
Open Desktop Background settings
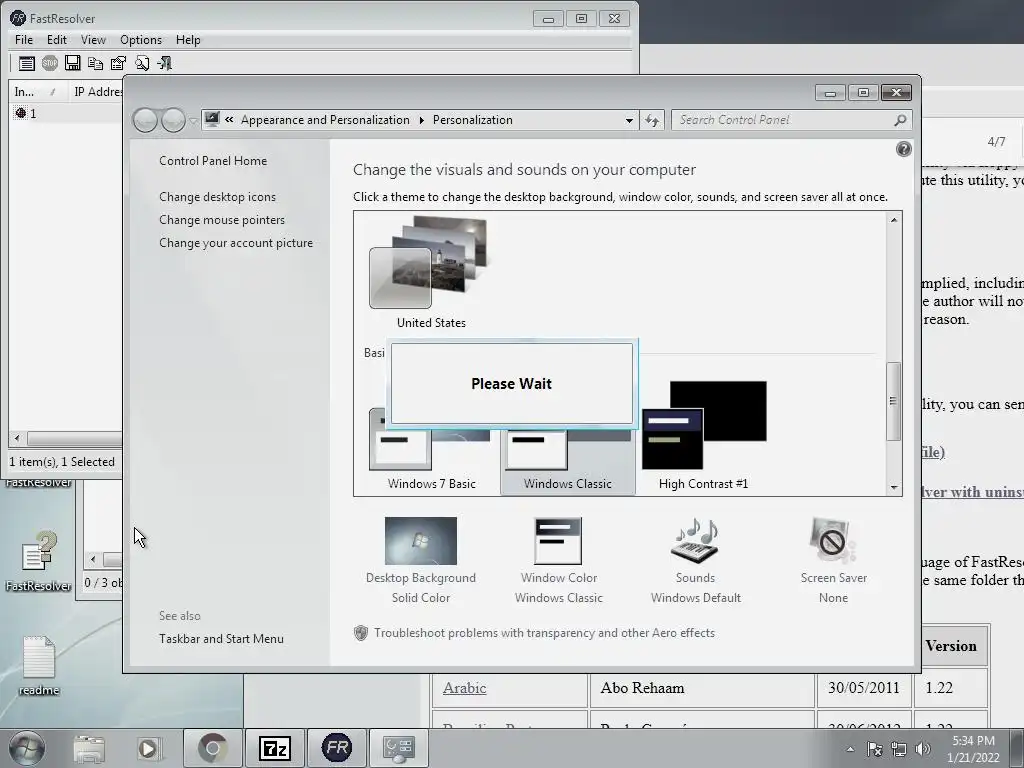[x=421, y=562]
